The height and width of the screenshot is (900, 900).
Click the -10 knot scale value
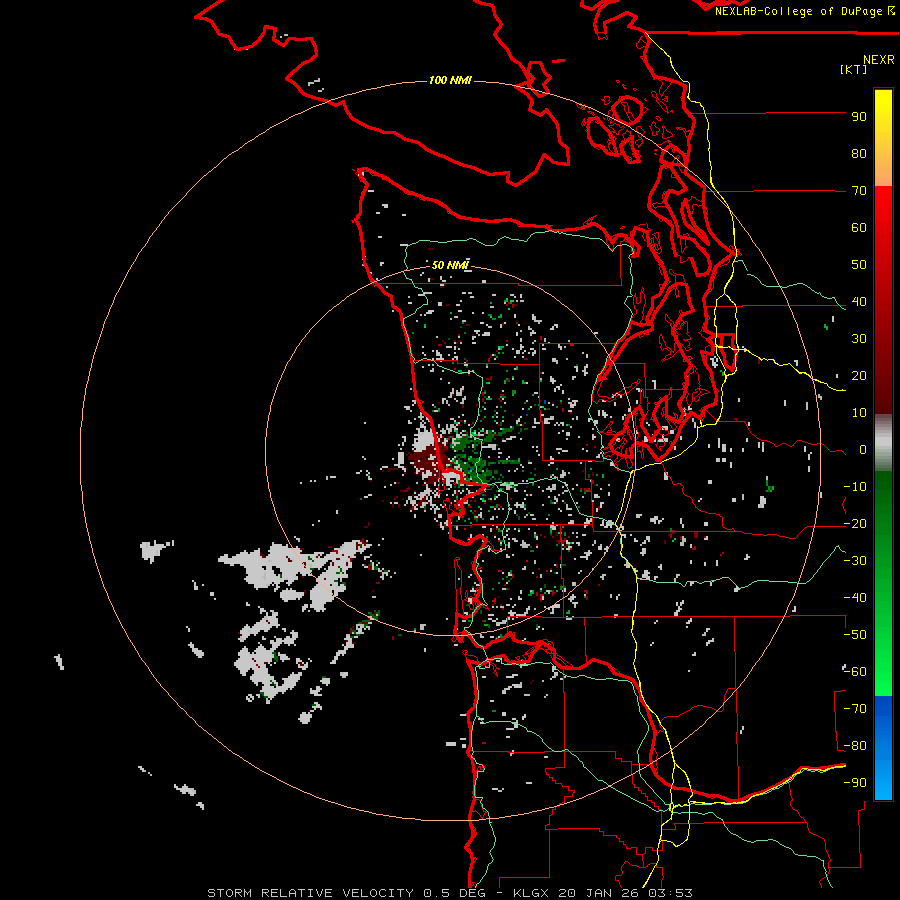click(855, 487)
